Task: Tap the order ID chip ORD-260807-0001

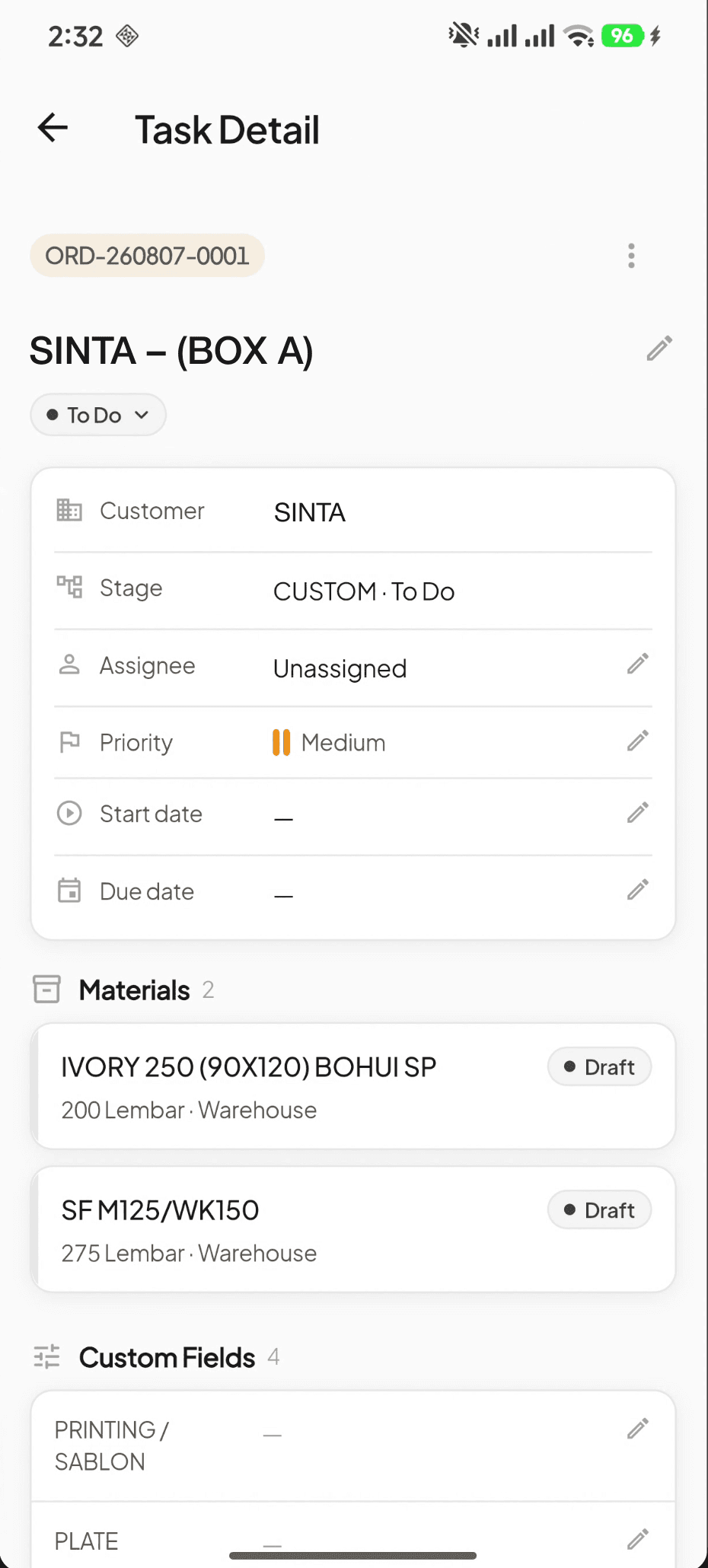Action: [x=147, y=256]
